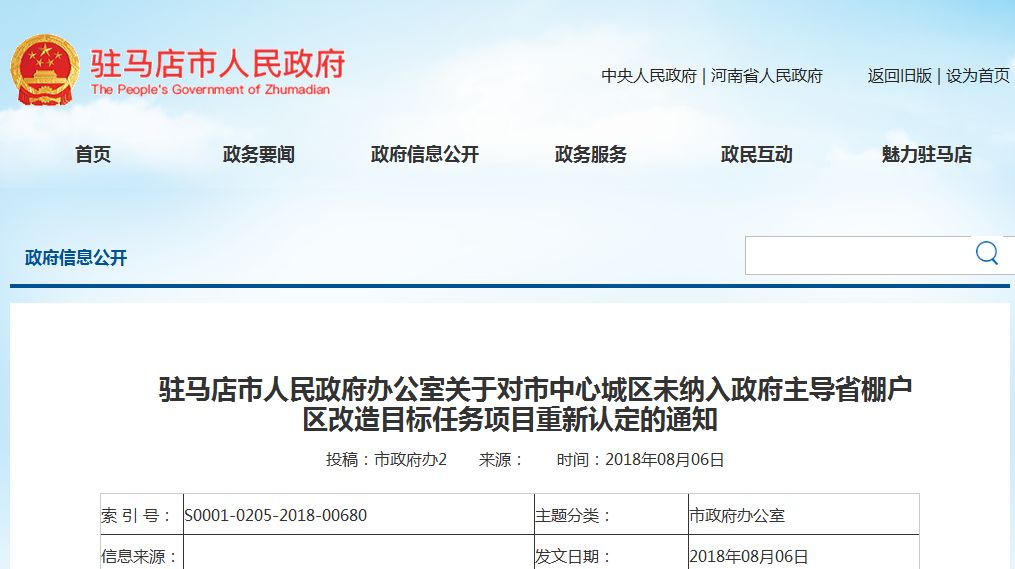Click the article title about 棚户区改造
1015x569 pixels.
tap(535, 405)
